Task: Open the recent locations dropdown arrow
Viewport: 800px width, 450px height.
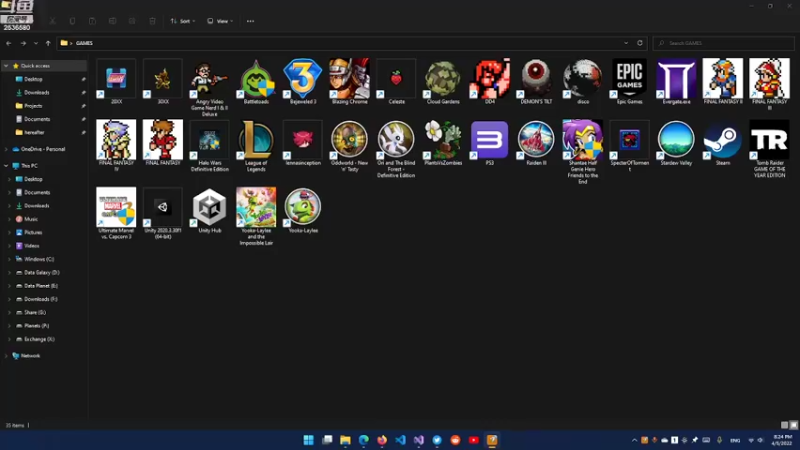Action: 36,43
